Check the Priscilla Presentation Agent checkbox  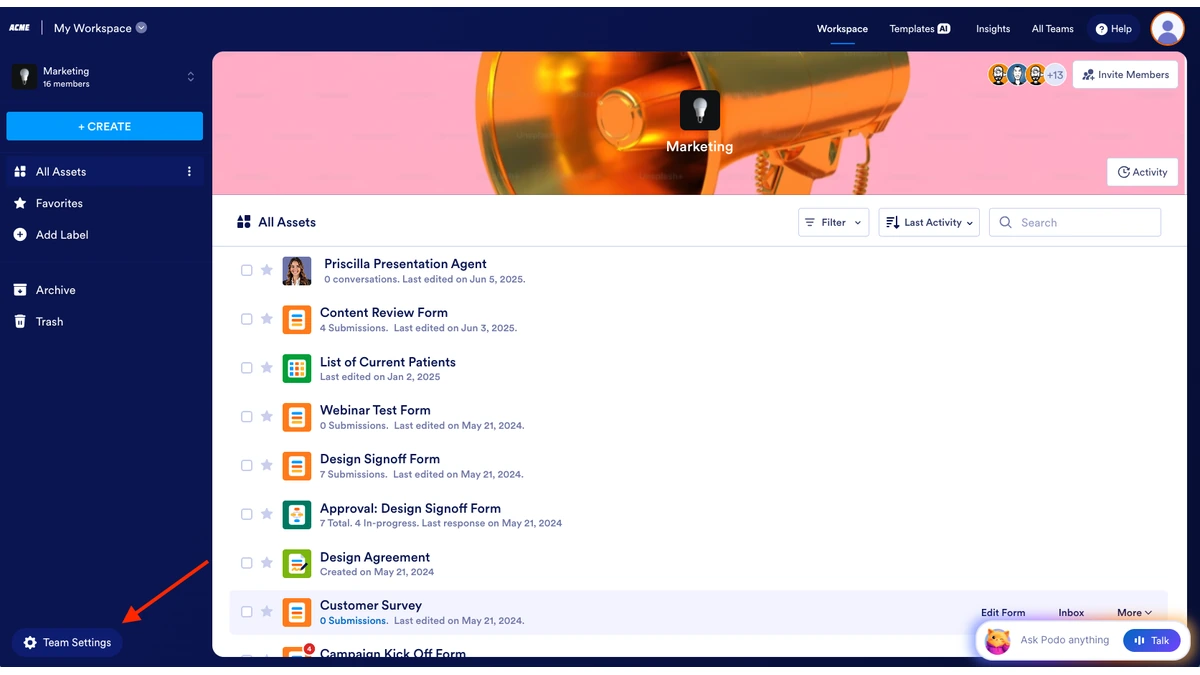[x=247, y=270]
